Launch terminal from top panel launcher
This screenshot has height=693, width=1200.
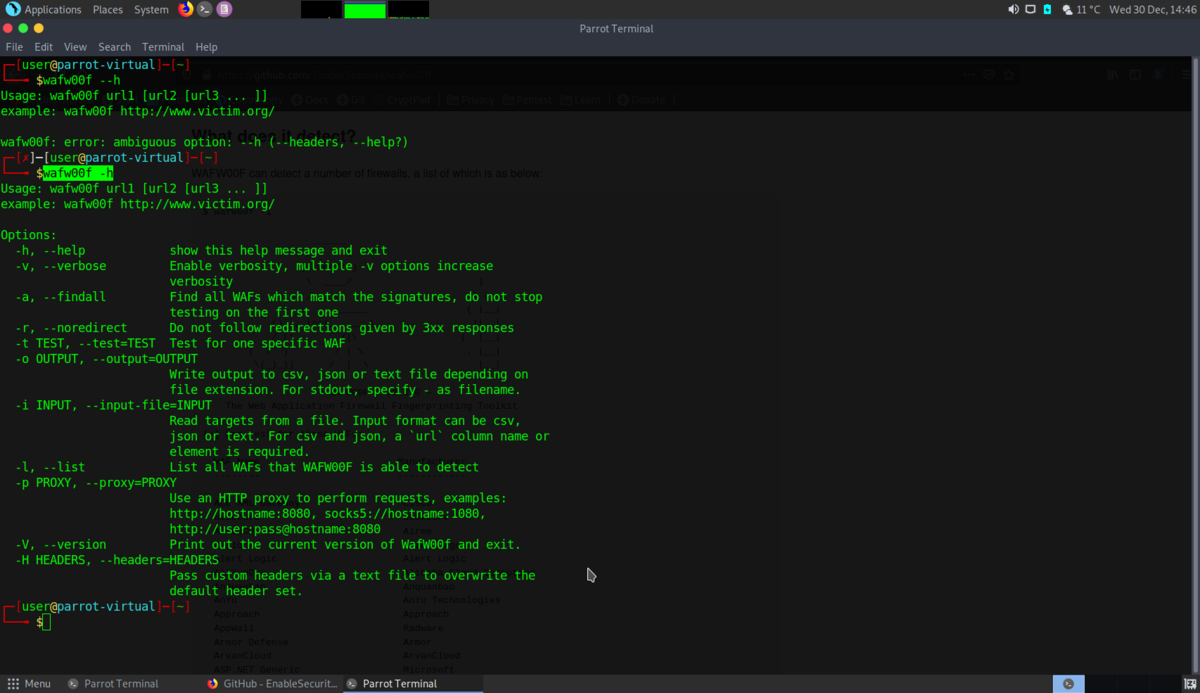[205, 9]
